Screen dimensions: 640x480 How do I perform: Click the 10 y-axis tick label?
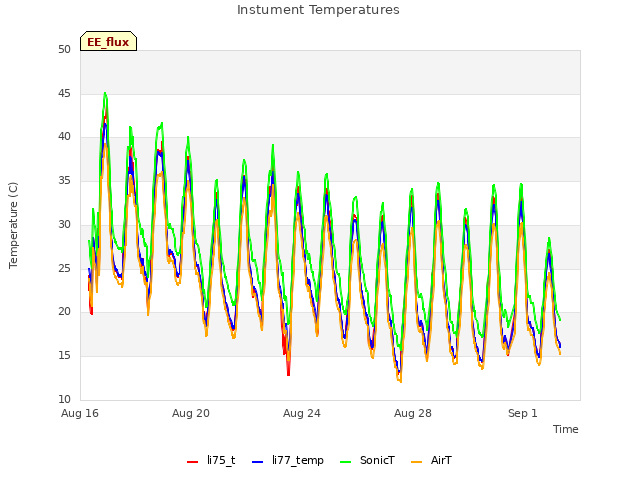64,399
